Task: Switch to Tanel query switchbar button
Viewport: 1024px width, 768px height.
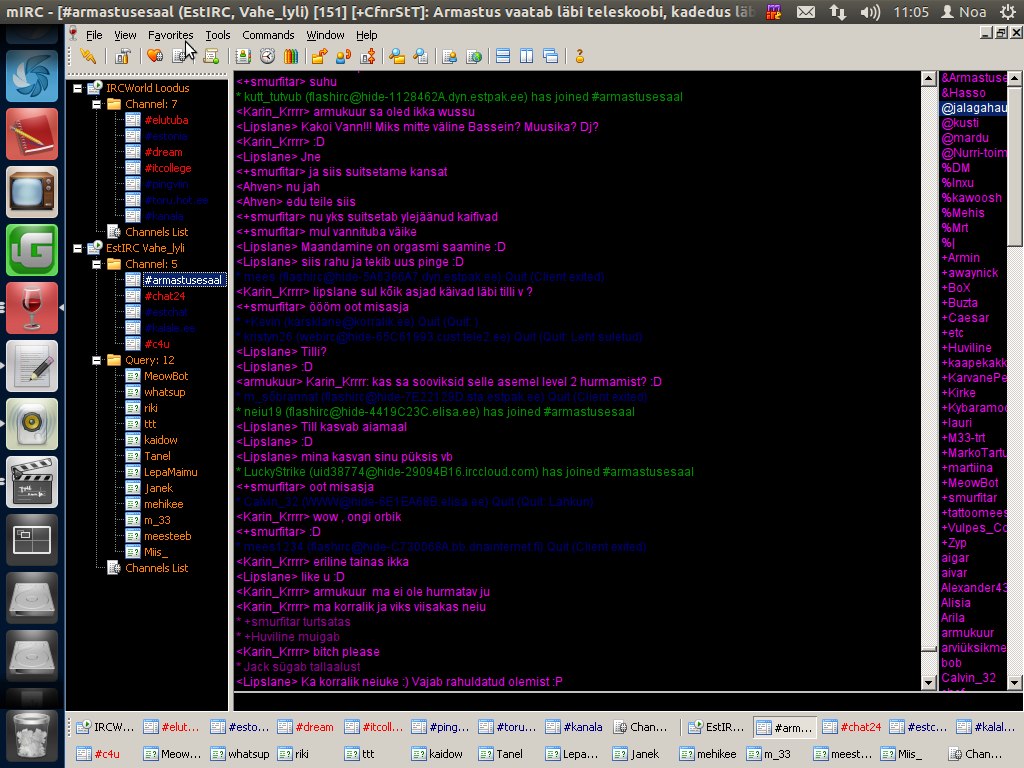Action: click(509, 754)
